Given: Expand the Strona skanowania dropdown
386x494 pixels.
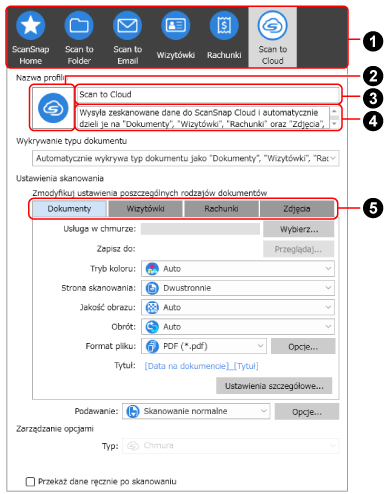Looking at the screenshot, I should click(238, 288).
